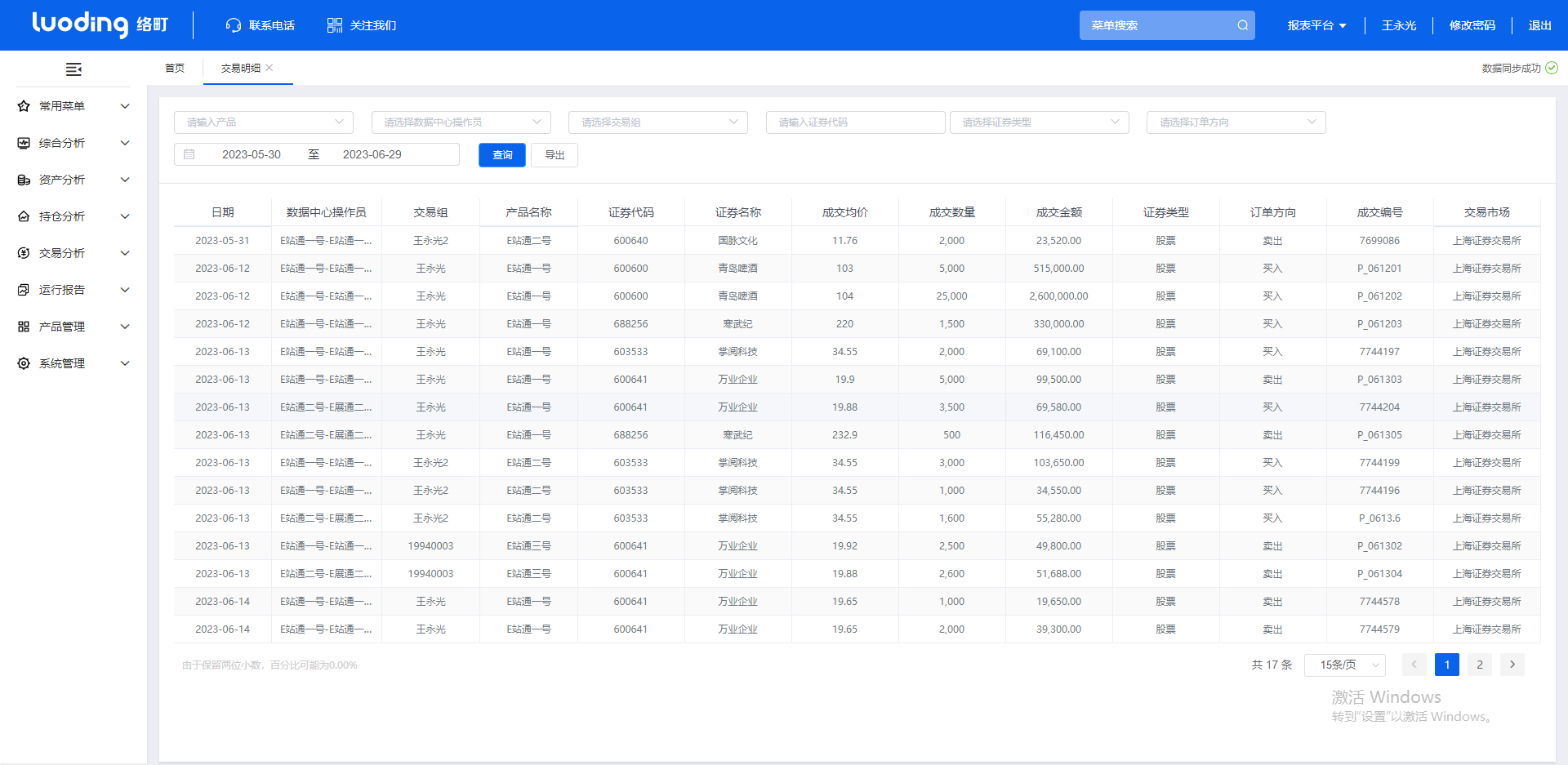Open 运行报告 menu item
This screenshot has width=1568, height=765.
click(x=73, y=290)
